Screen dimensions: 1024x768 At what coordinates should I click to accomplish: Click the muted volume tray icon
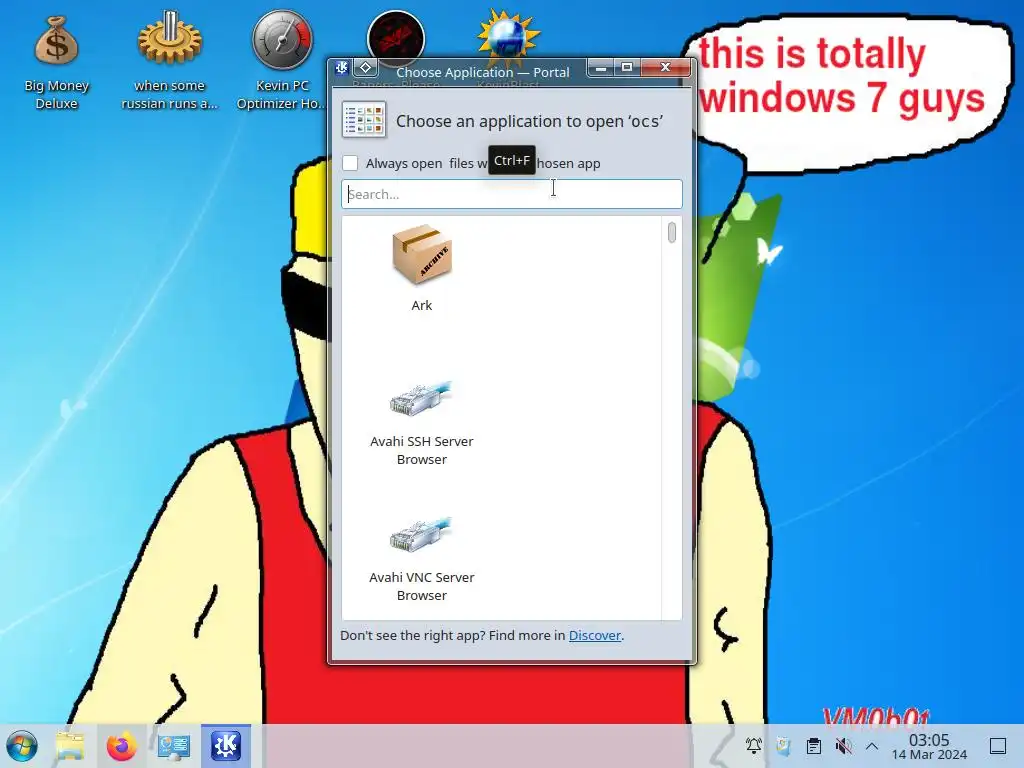click(x=843, y=746)
